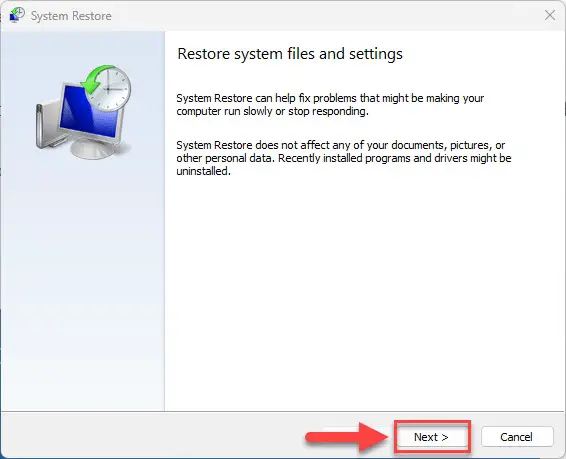Click the word 'uninstalled.' in description
This screenshot has height=459, width=566.
coord(203,171)
